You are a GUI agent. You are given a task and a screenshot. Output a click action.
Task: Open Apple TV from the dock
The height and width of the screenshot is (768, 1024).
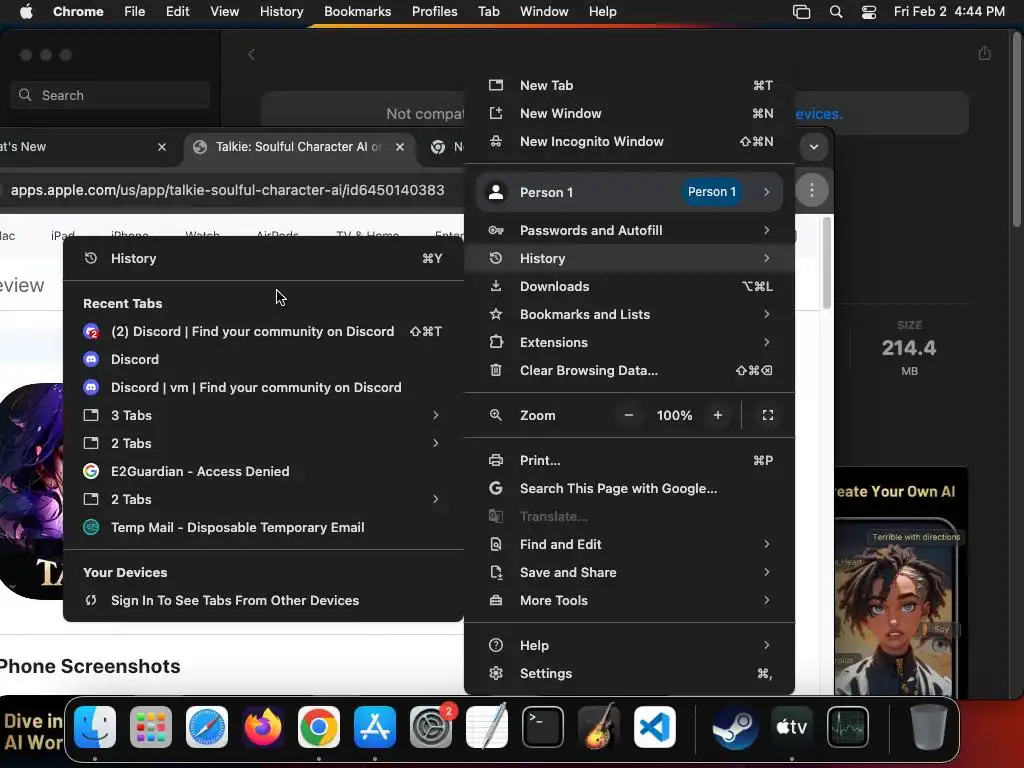coord(792,727)
